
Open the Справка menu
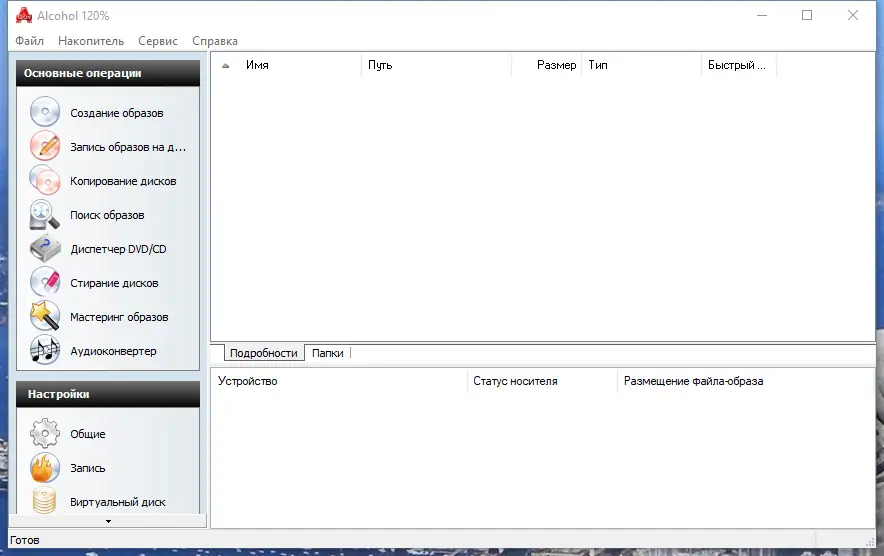[215, 41]
